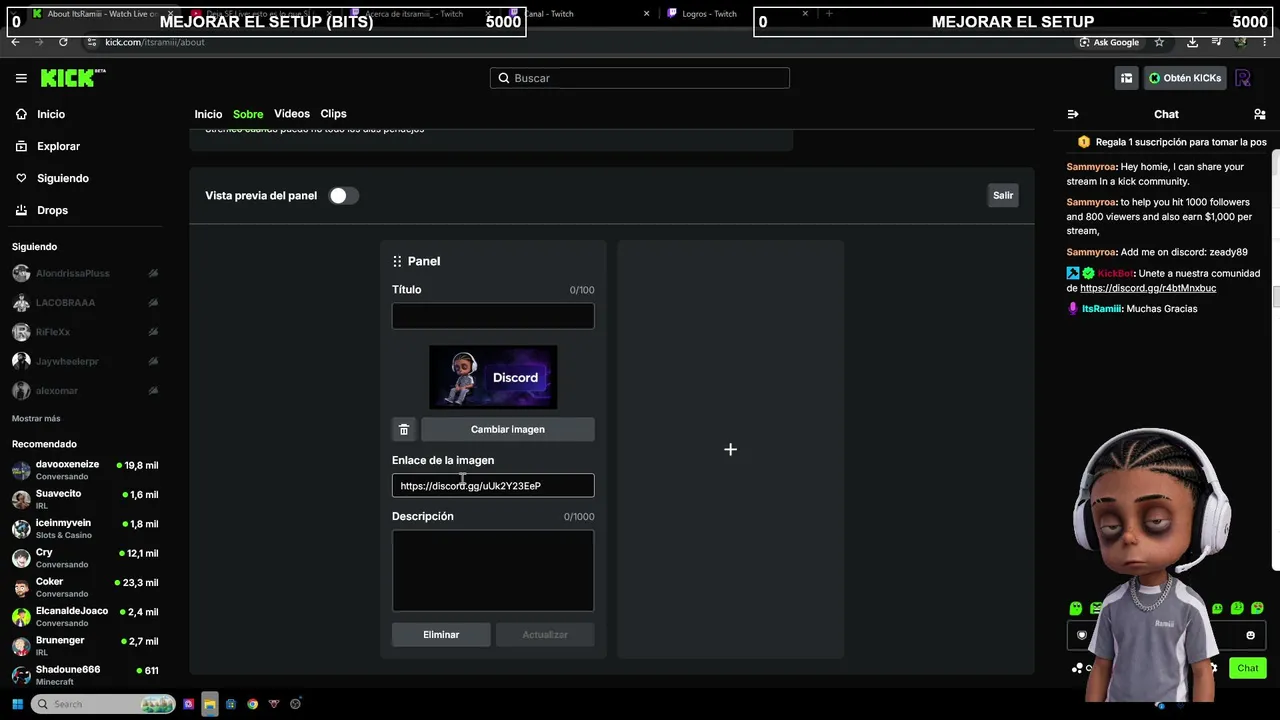Click Cambiar imagen button
1280x720 pixels.
click(x=508, y=429)
